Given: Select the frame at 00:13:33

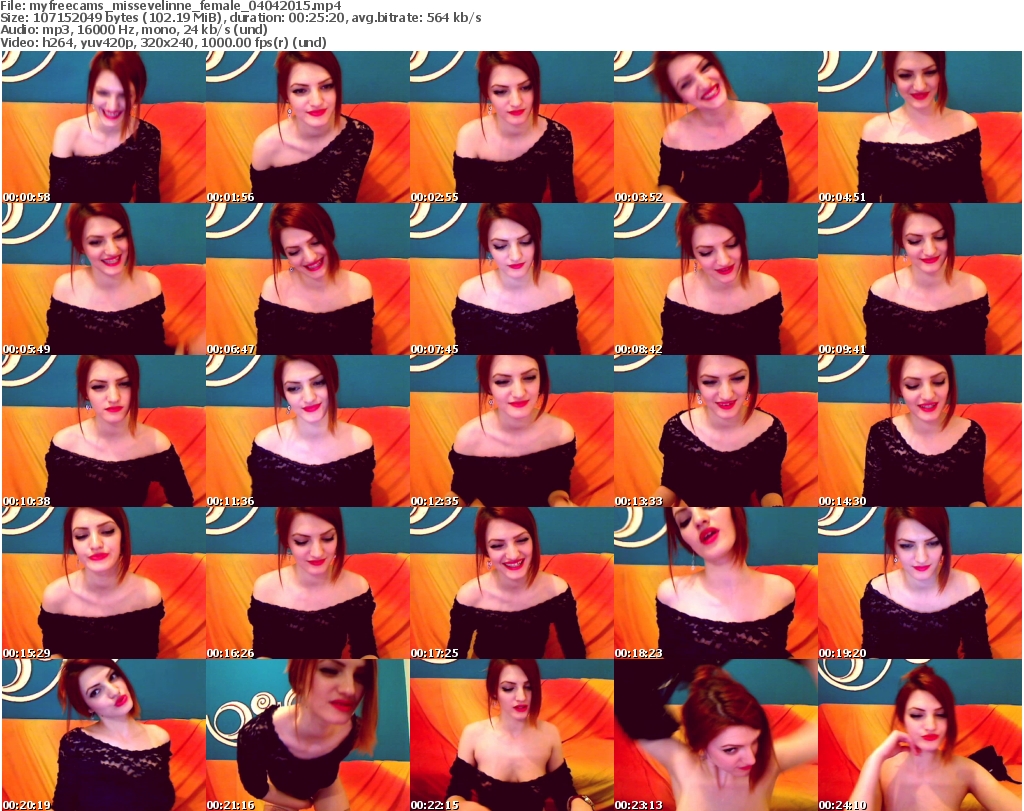Looking at the screenshot, I should tap(716, 431).
